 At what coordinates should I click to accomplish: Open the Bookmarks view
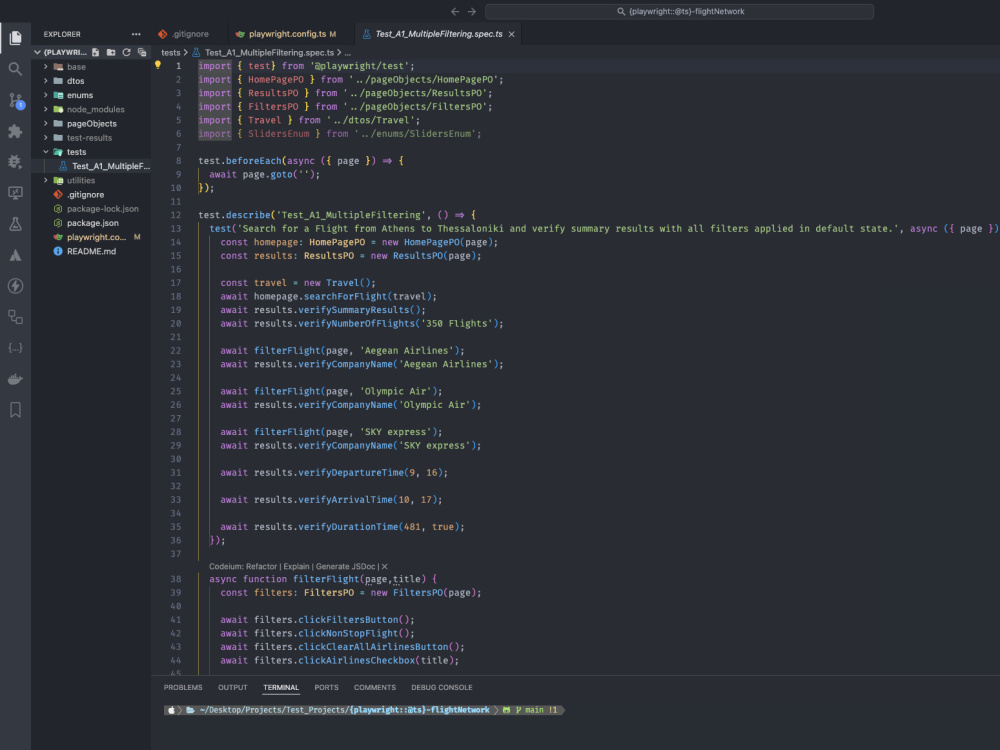pos(15,409)
